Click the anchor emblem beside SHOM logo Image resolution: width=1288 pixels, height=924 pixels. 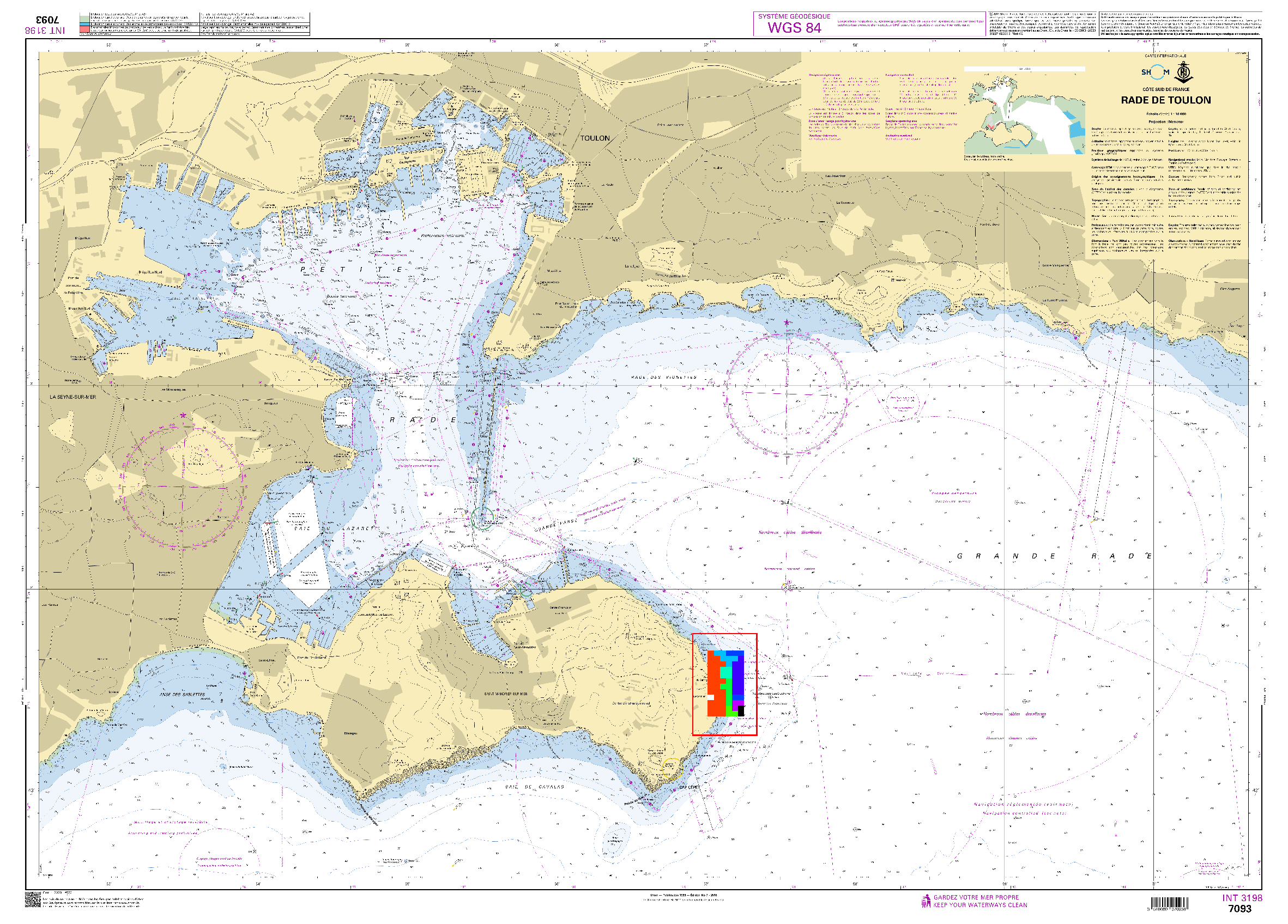pyautogui.click(x=1183, y=73)
